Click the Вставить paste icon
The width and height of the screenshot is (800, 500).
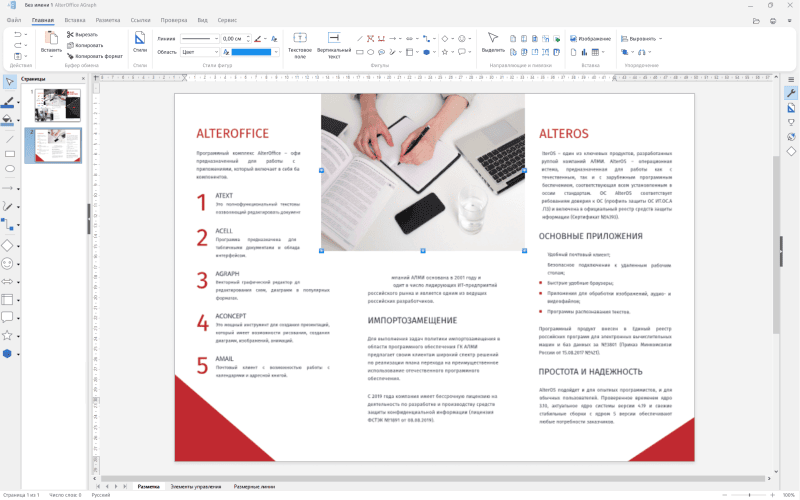click(x=51, y=38)
